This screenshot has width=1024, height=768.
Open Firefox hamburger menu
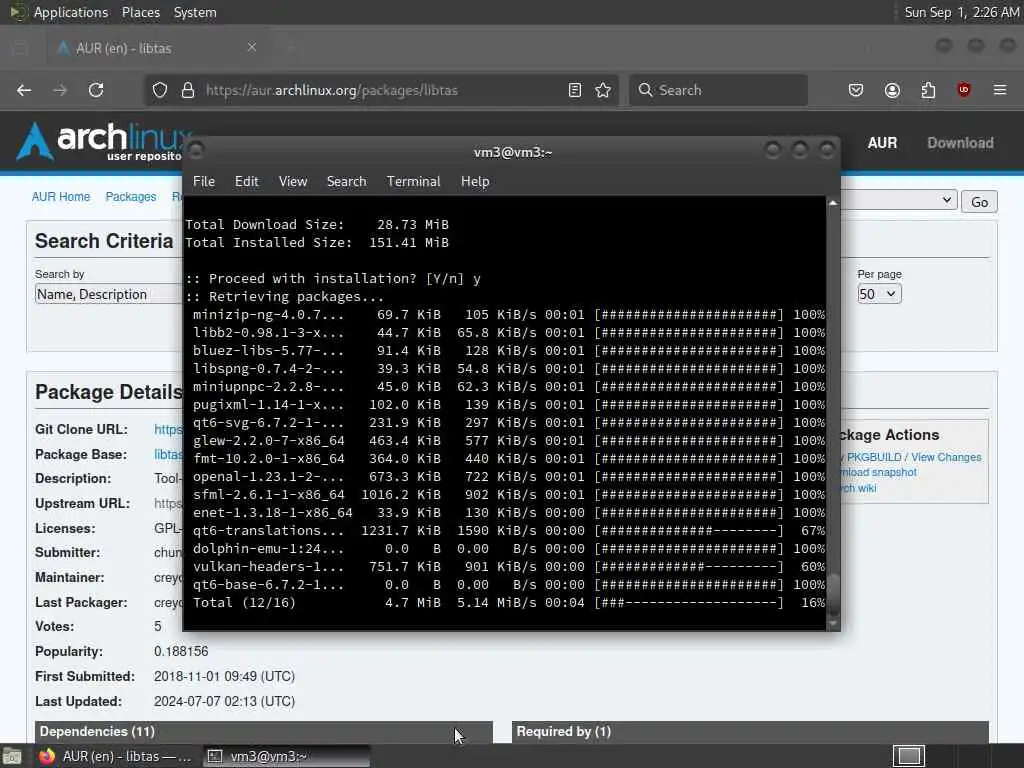click(1000, 90)
